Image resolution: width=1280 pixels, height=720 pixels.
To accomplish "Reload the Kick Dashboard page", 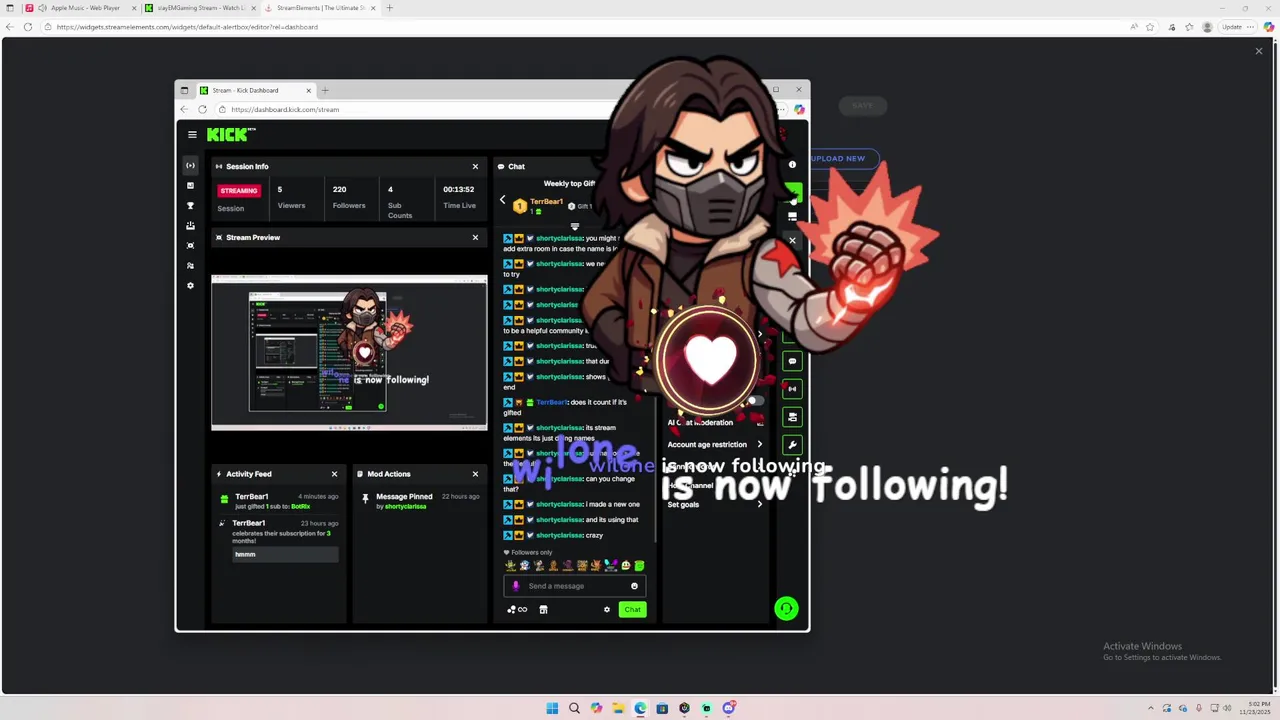I will point(203,109).
